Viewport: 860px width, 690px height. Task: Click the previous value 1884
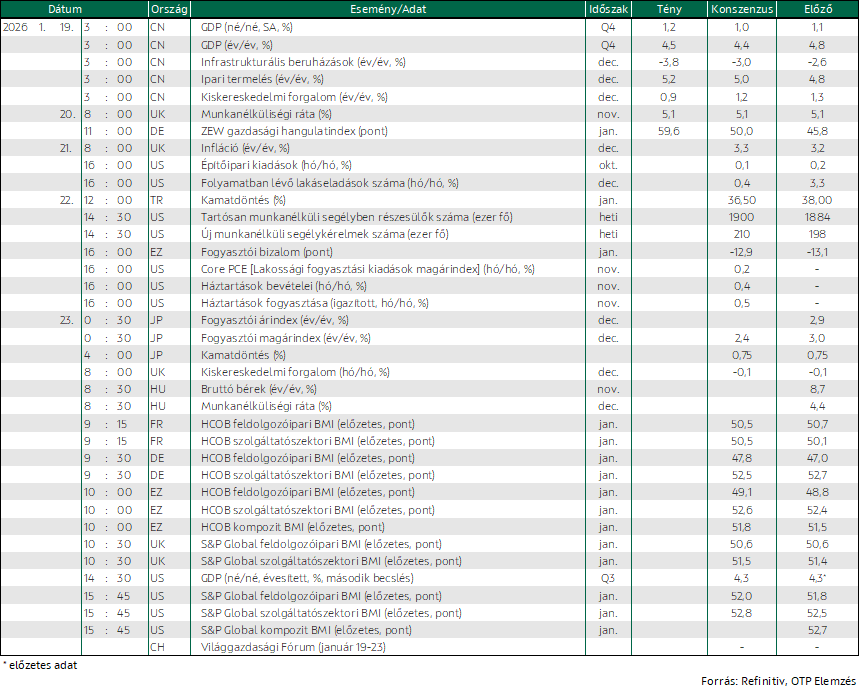[x=817, y=217]
